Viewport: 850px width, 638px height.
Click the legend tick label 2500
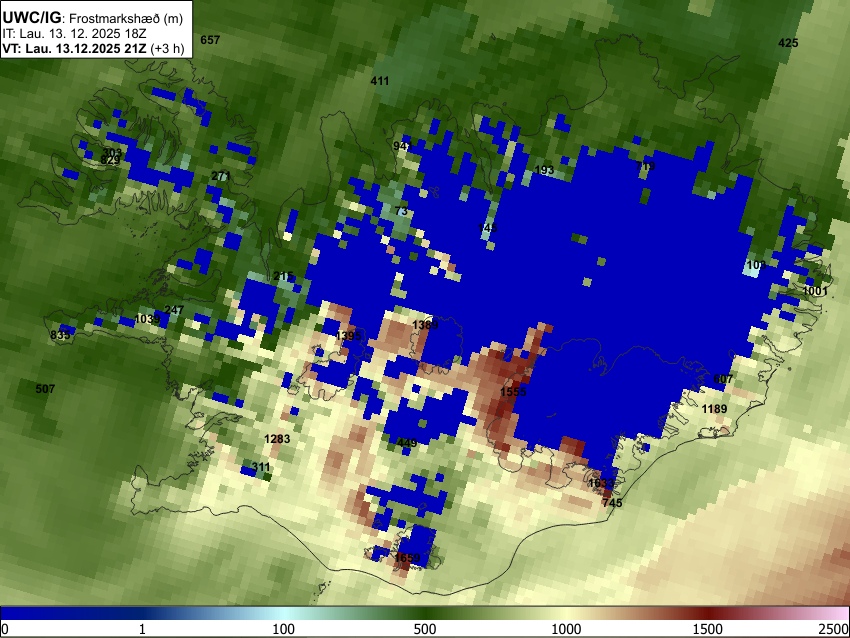pos(834,629)
